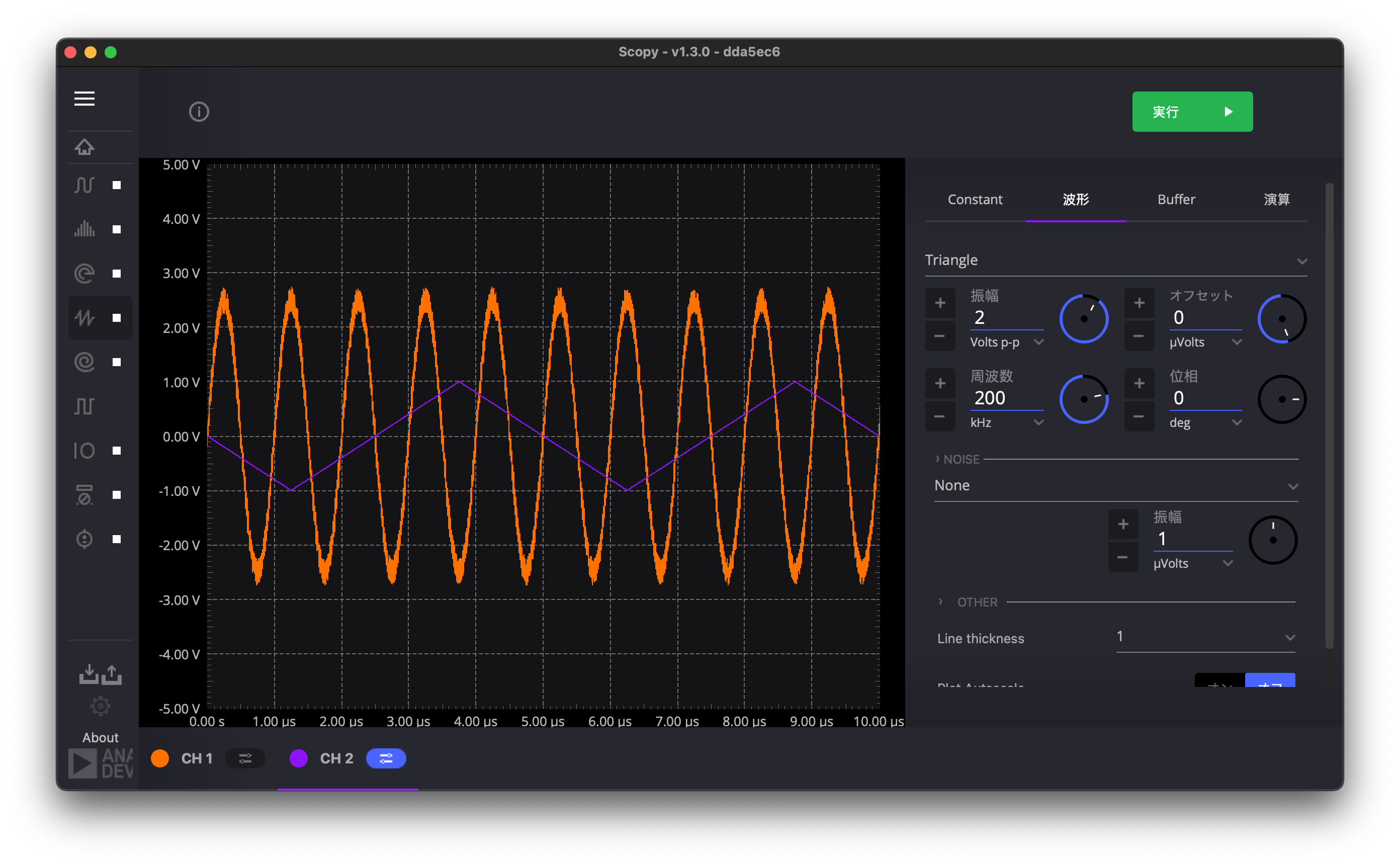
Task: Select the 波形 tab
Action: click(x=1076, y=199)
